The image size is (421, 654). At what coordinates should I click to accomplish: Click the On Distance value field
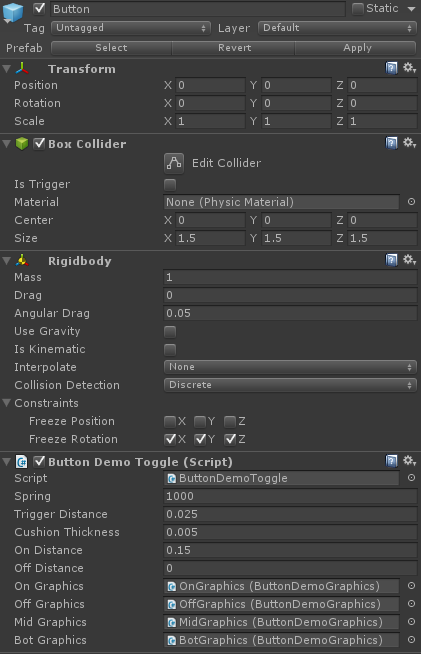click(290, 550)
